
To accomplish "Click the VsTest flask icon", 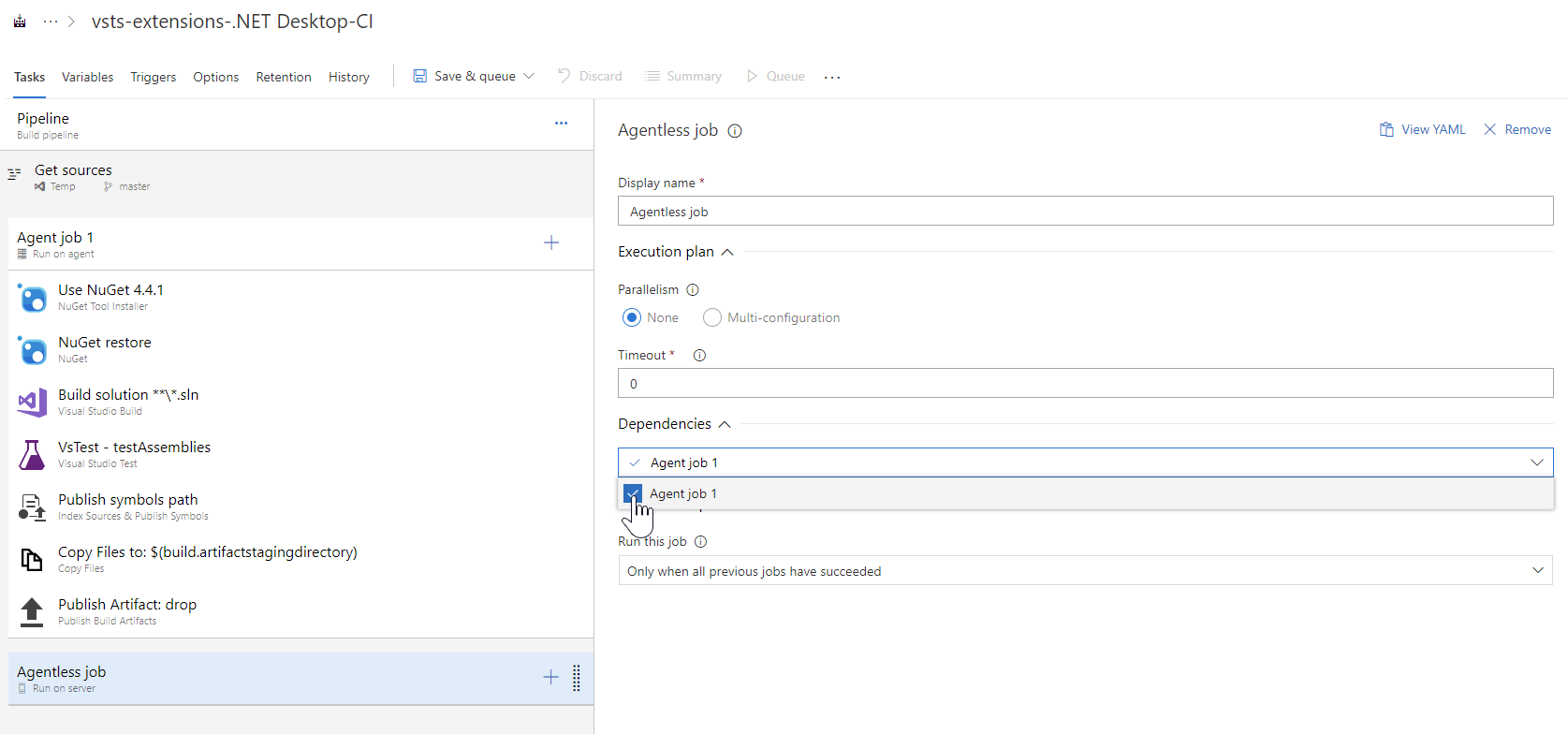I will (x=32, y=455).
